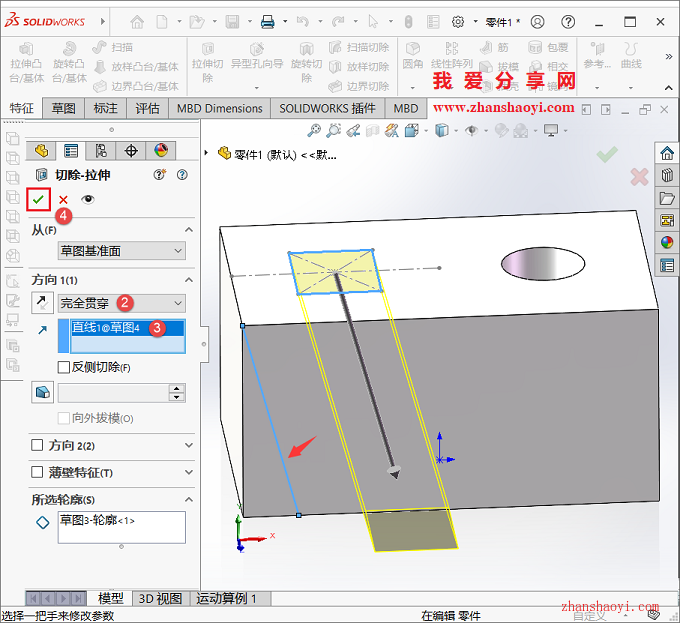The image size is (680, 623).
Task: Open SOLIDWORKS Resources home task pane
Action: coord(667,153)
